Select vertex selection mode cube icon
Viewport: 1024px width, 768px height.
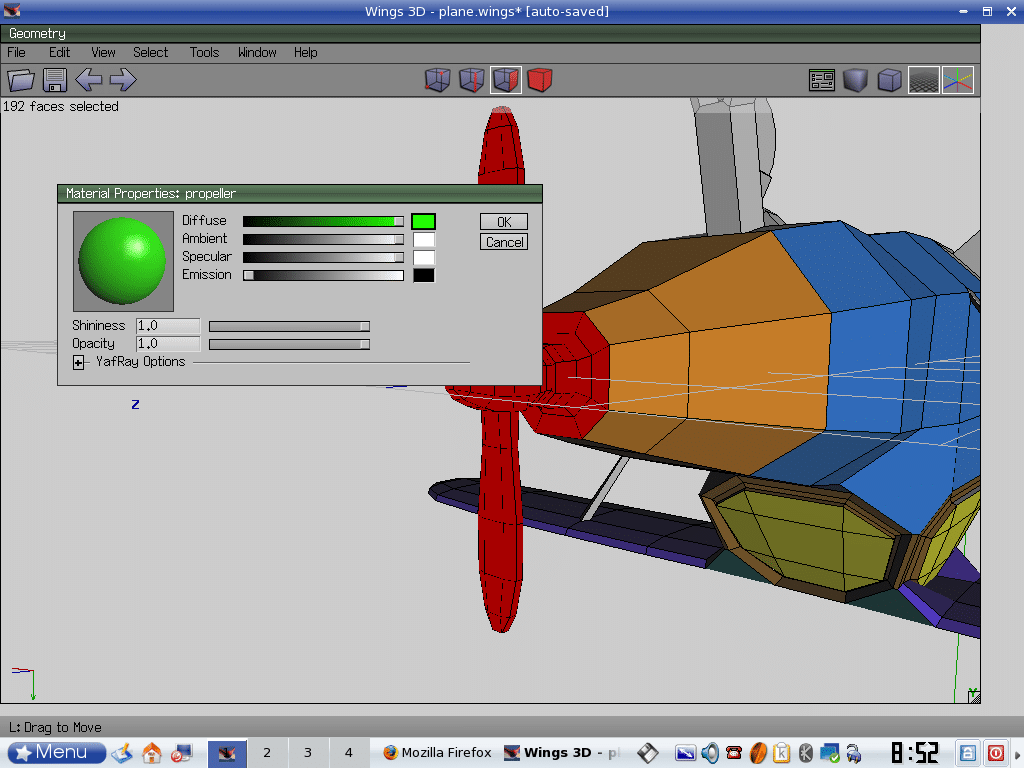coord(437,80)
